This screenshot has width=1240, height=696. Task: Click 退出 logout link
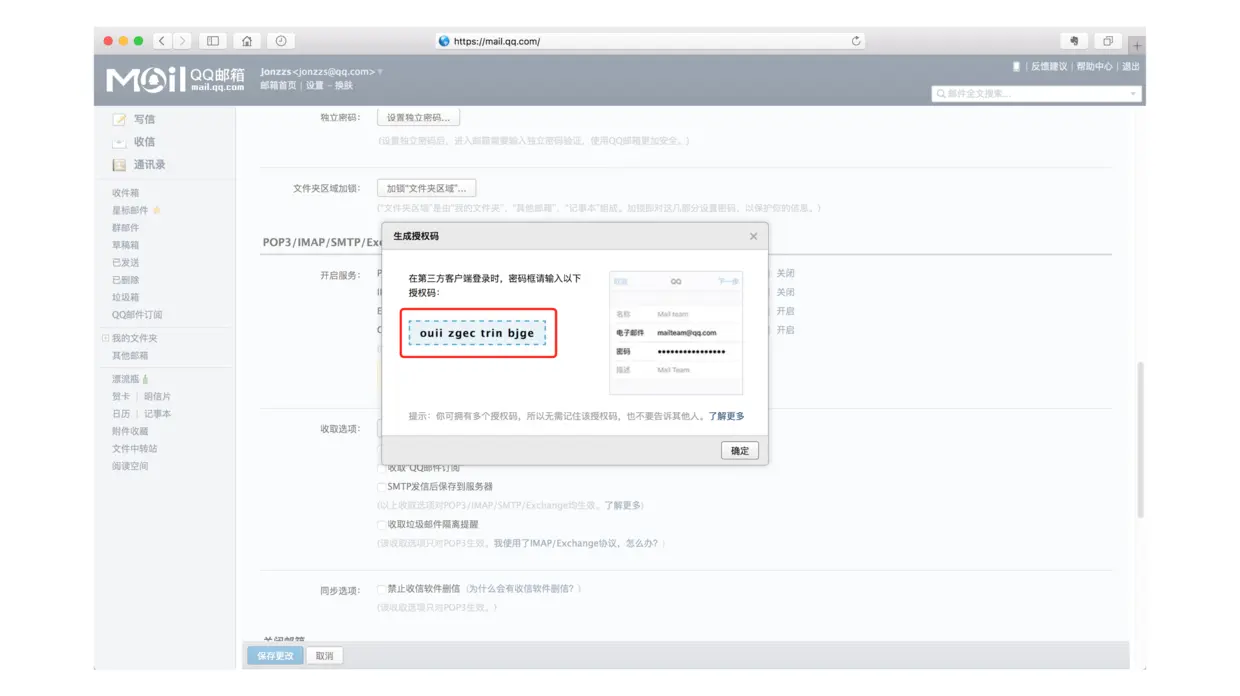click(1131, 67)
